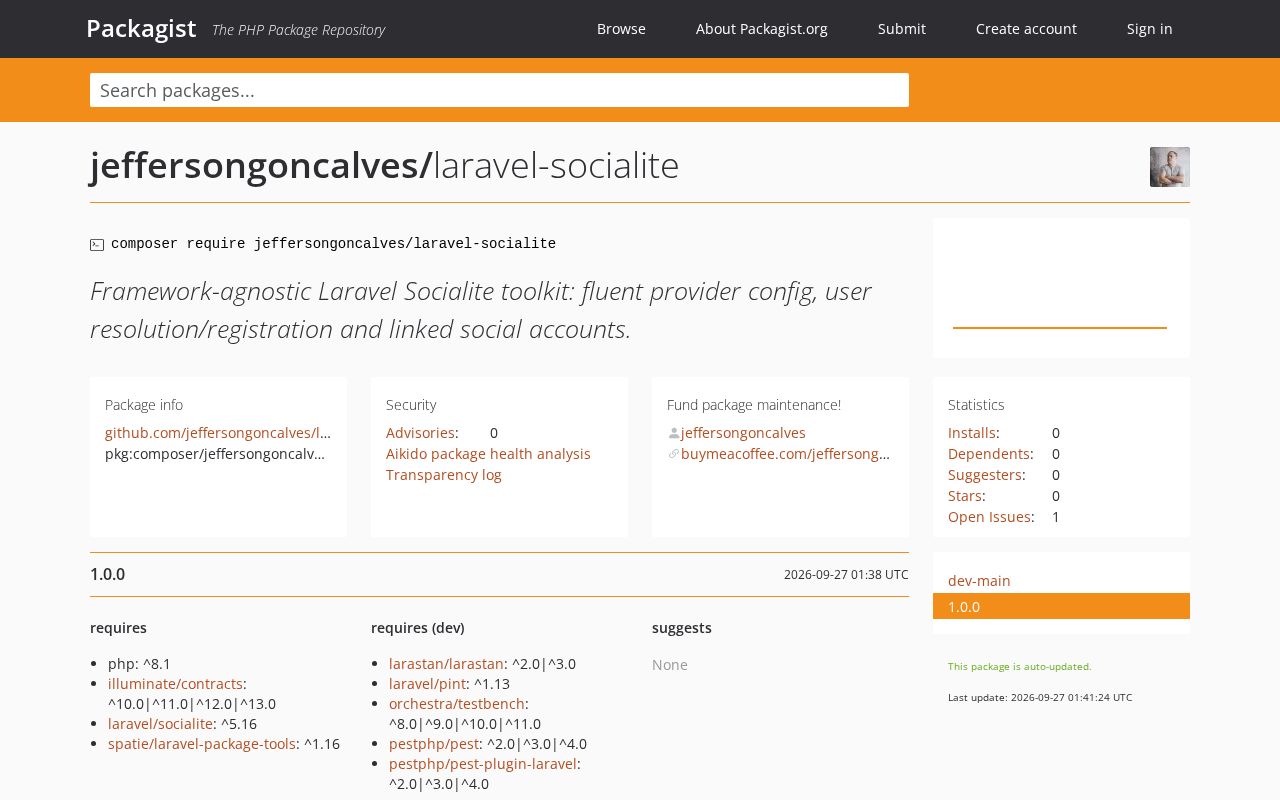The width and height of the screenshot is (1280, 800).
Task: Open orchestra/testbench package link
Action: [457, 704]
